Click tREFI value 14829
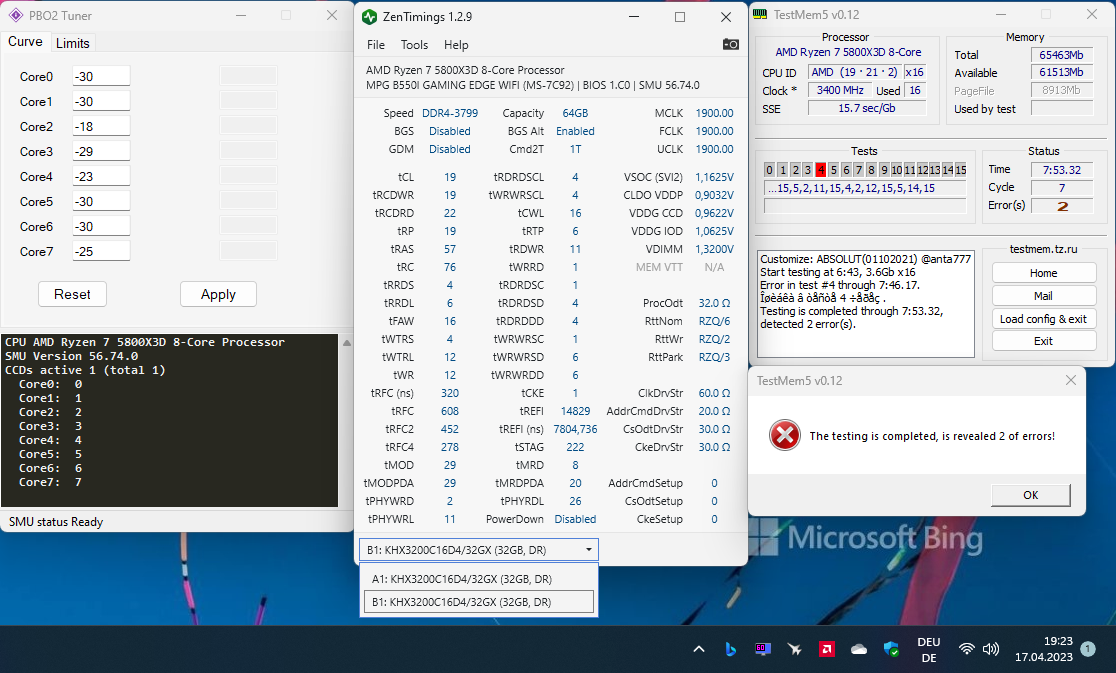1116x673 pixels. [575, 411]
